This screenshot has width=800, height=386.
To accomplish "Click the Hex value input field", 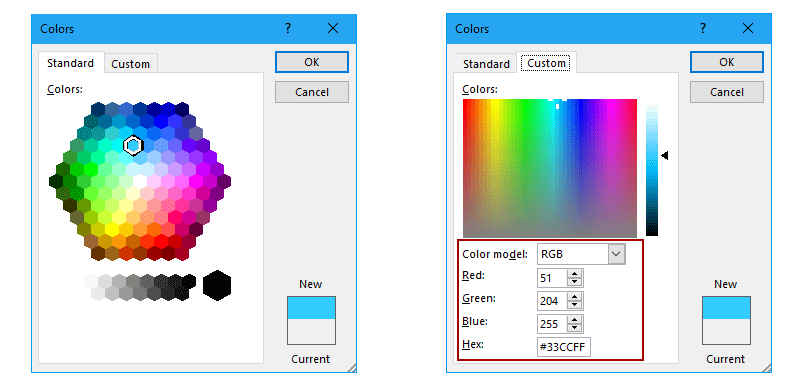I will coord(564,347).
